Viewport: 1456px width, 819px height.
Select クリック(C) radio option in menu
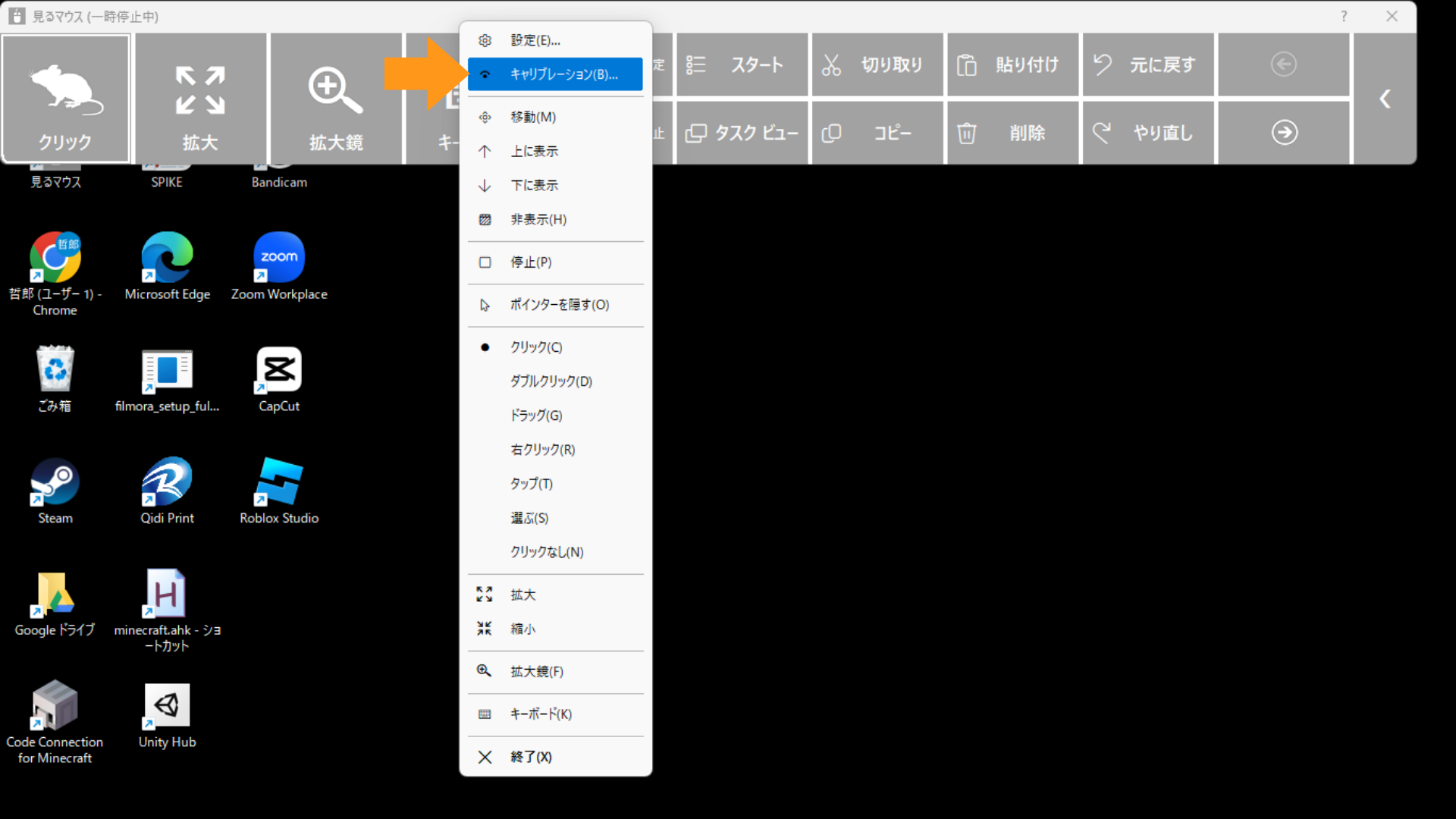(x=536, y=347)
